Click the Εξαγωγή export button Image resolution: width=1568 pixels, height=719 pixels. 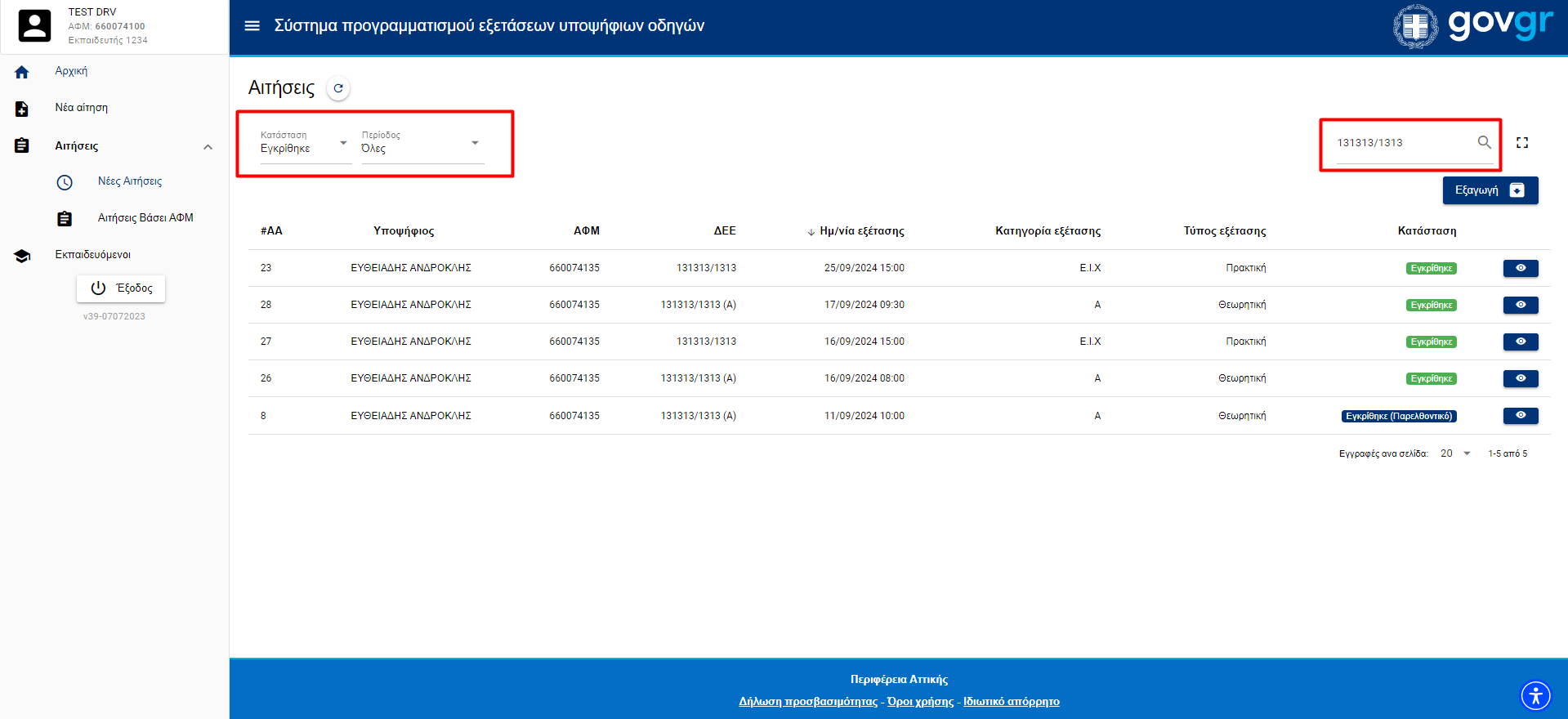pyautogui.click(x=1490, y=190)
